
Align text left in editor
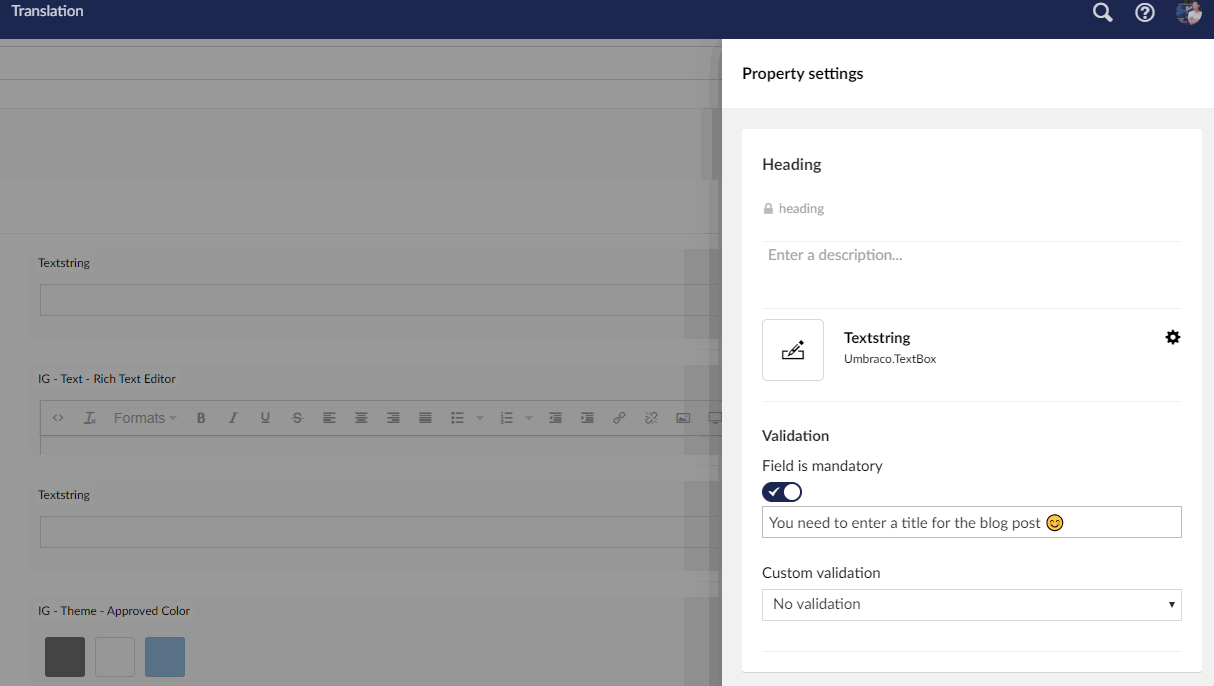(x=329, y=418)
